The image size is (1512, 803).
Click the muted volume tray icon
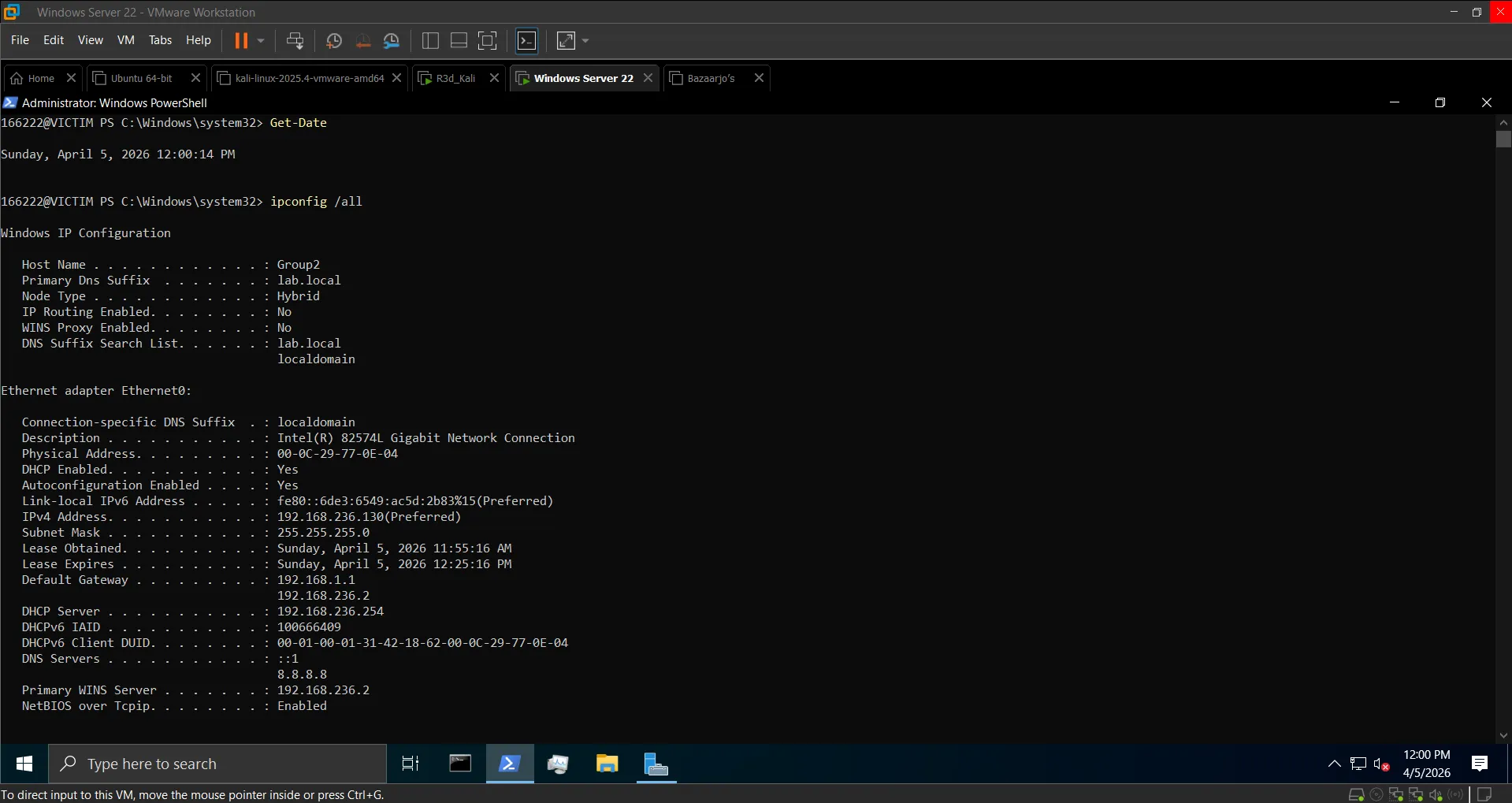[x=1381, y=764]
